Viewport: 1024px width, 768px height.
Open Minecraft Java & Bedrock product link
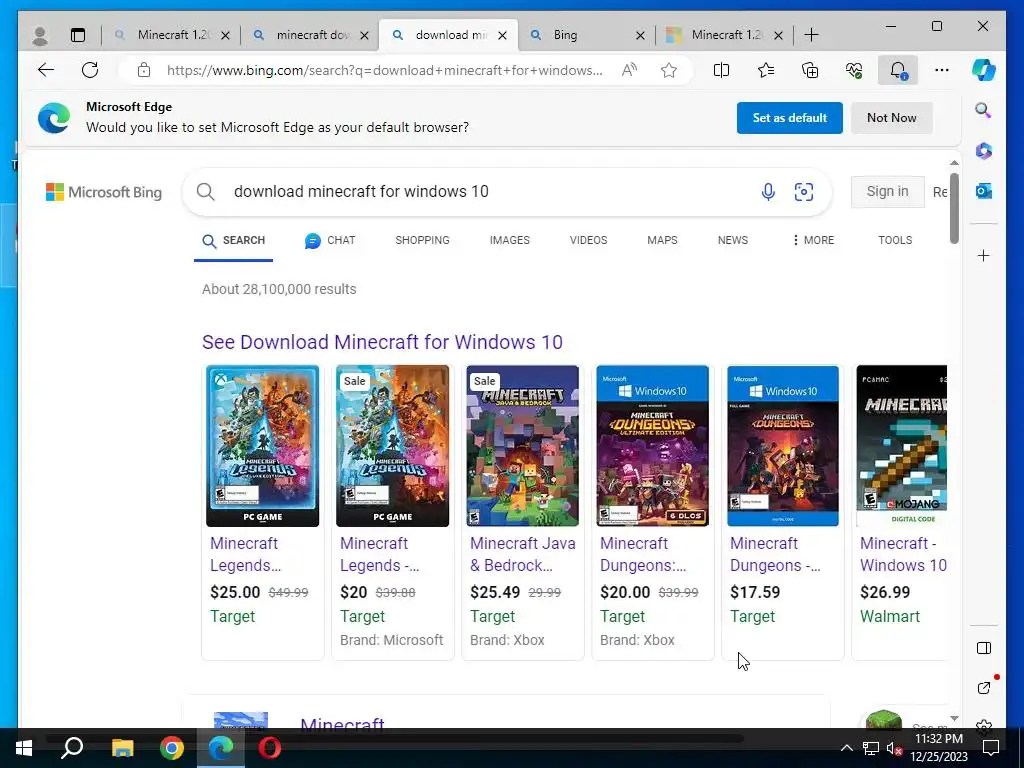(522, 554)
